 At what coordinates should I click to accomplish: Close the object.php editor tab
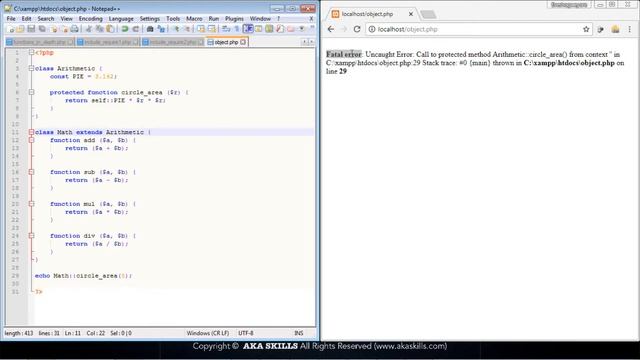pyautogui.click(x=243, y=42)
